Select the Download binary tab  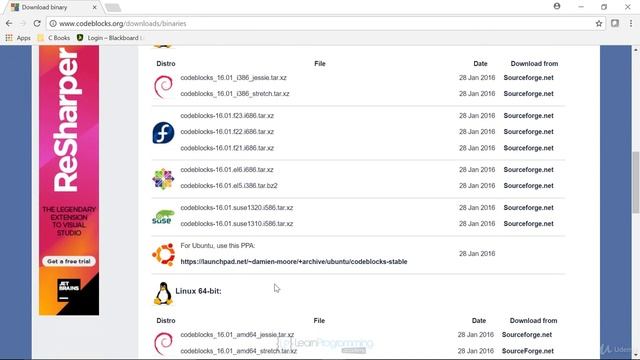[54, 7]
